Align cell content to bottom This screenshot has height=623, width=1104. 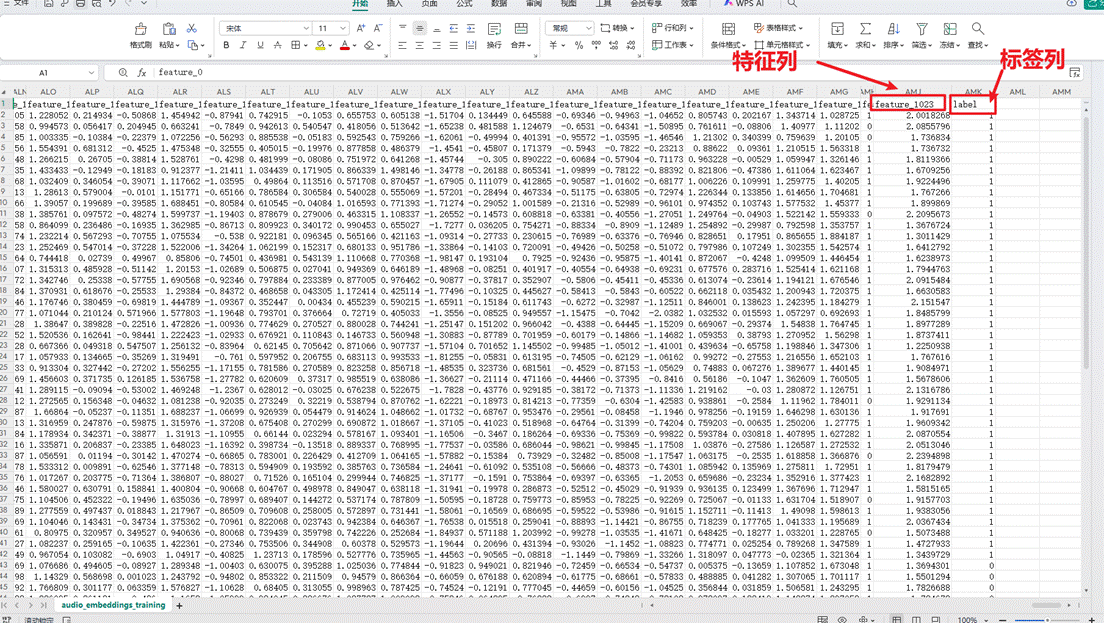pyautogui.click(x=437, y=28)
